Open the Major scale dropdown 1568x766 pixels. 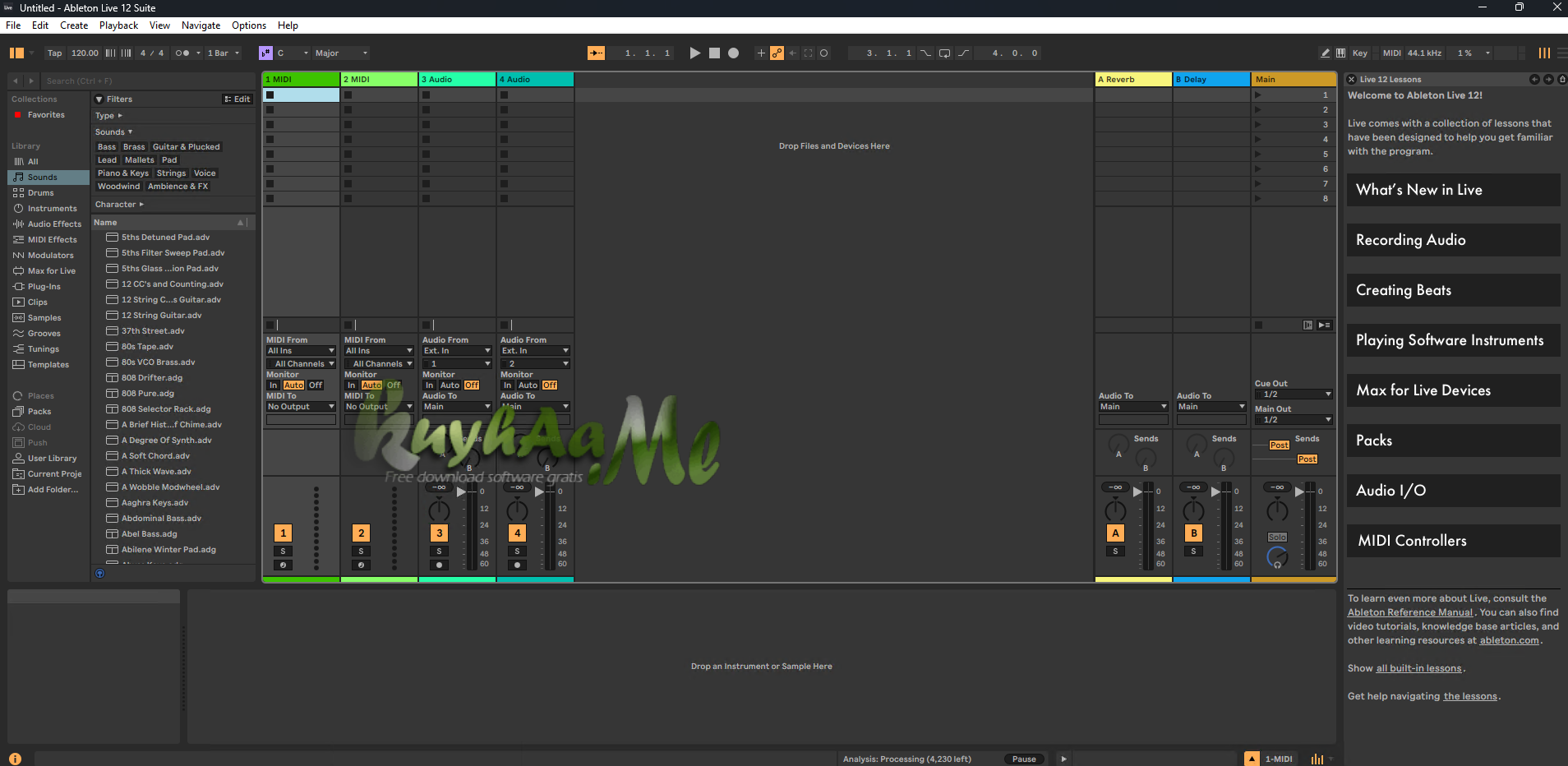(x=341, y=53)
